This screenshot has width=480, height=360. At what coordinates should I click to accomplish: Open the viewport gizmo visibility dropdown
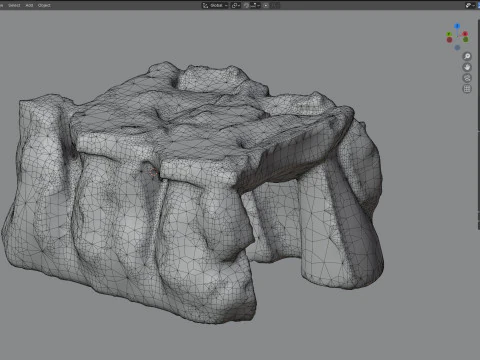pyautogui.click(x=470, y=5)
